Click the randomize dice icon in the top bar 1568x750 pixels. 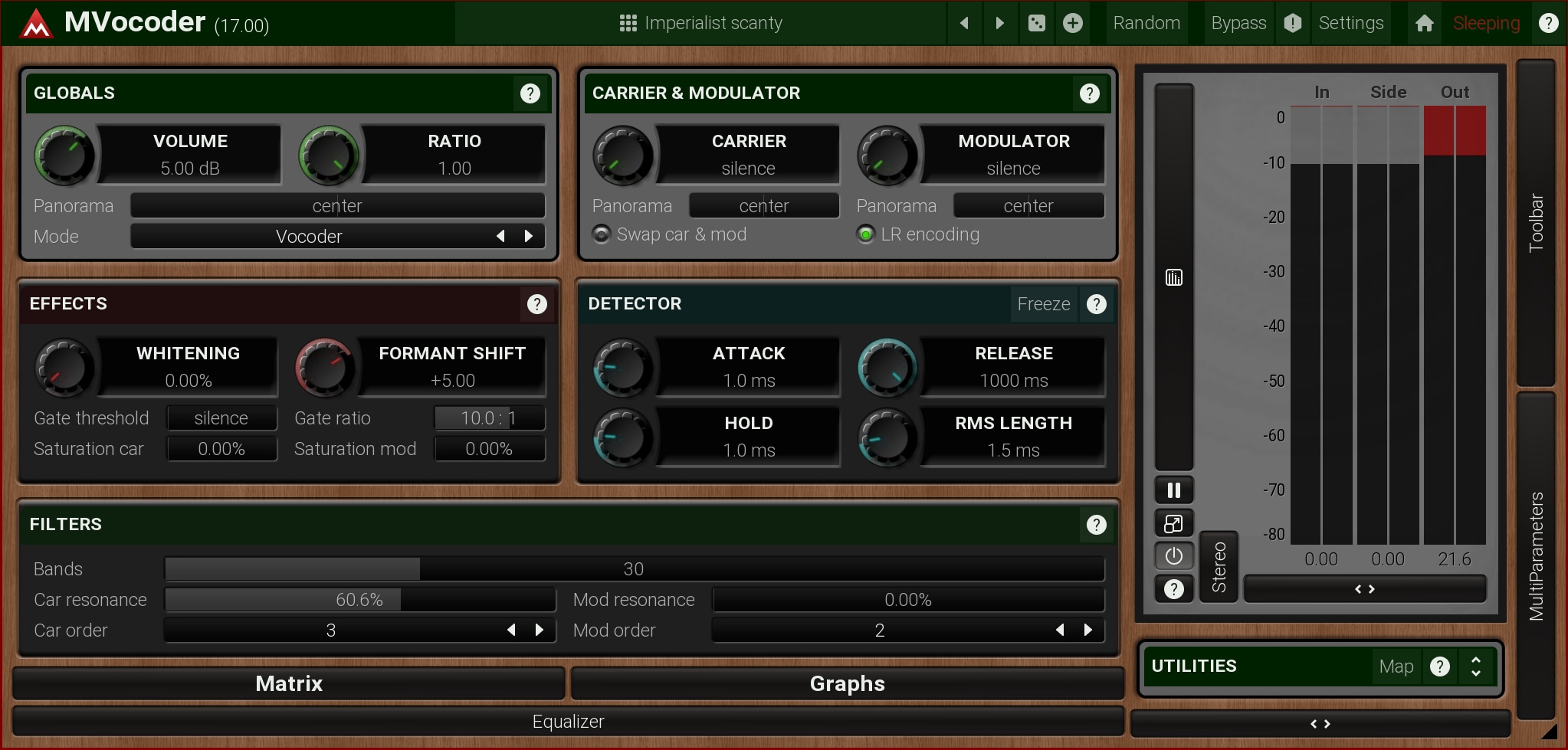point(1036,23)
